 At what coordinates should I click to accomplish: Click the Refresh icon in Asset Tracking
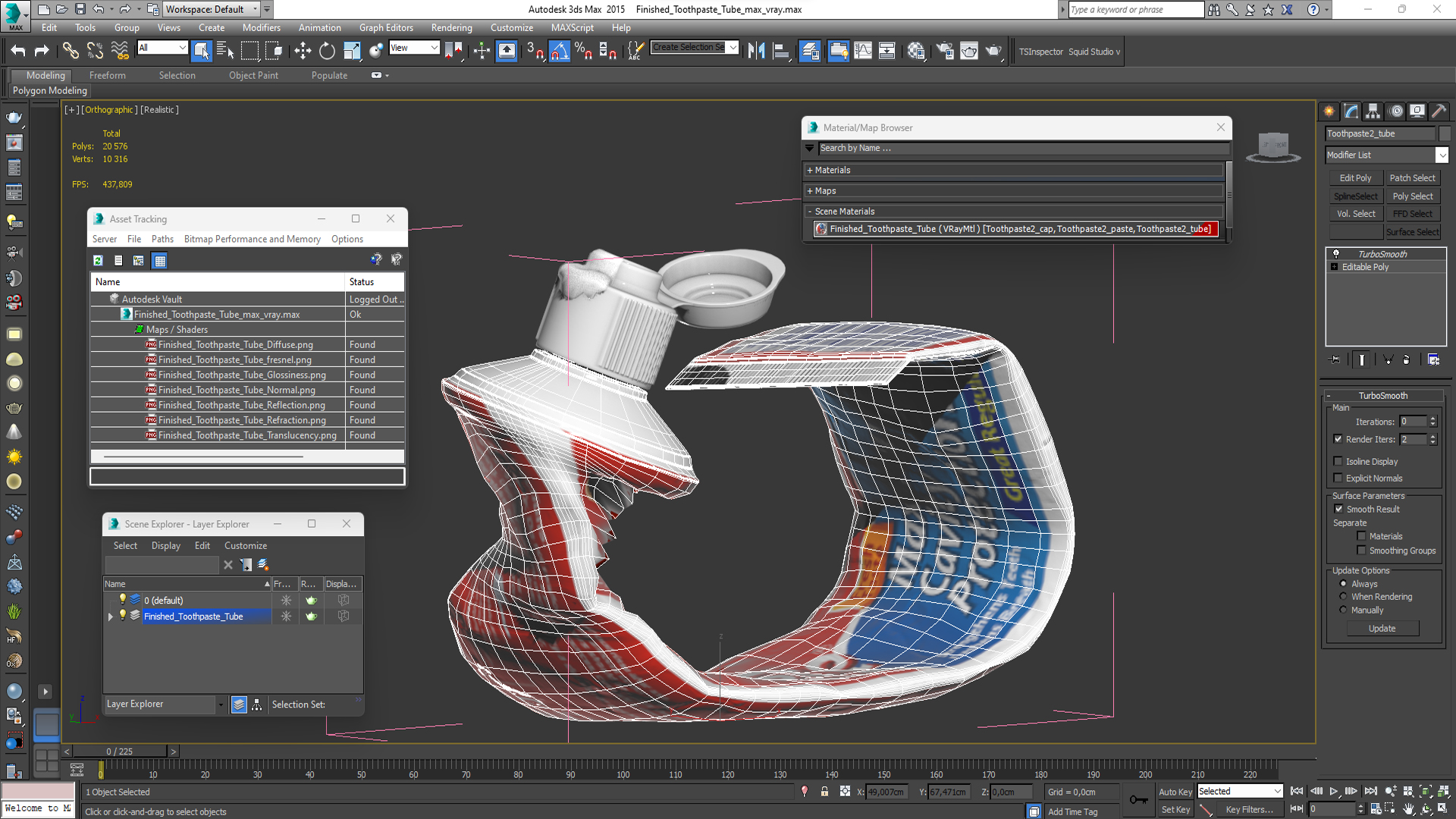98,260
